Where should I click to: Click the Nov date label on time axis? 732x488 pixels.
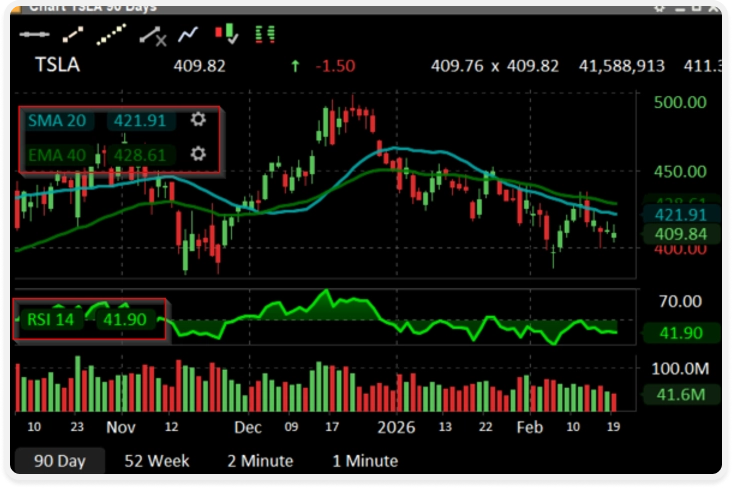(121, 427)
